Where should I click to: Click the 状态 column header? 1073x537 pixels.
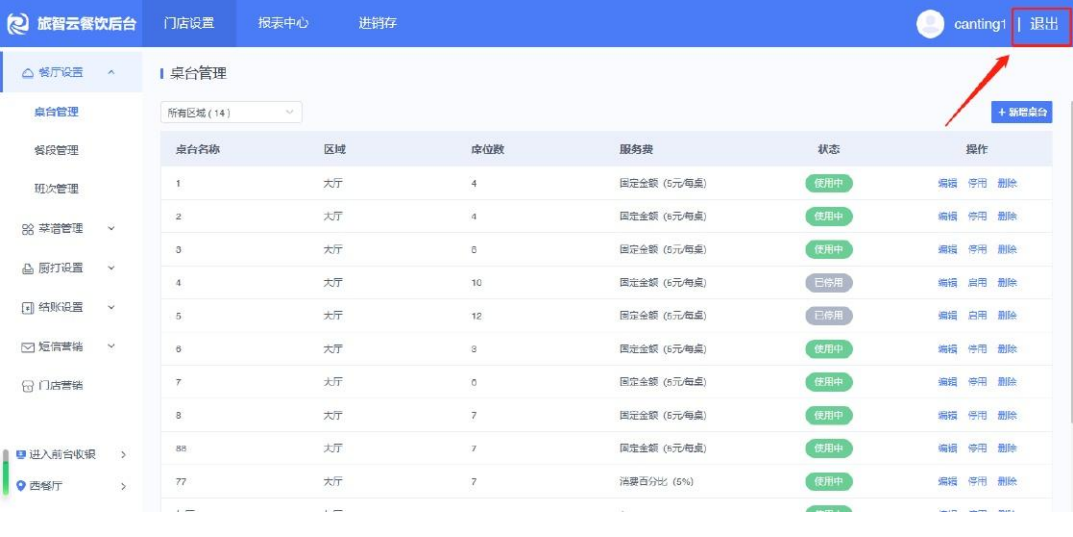pos(829,149)
